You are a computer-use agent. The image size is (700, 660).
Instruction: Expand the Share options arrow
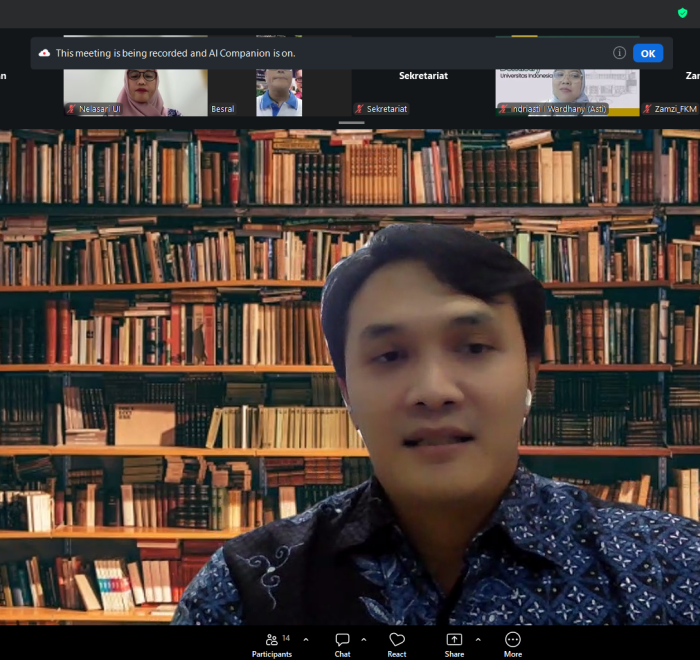(478, 640)
